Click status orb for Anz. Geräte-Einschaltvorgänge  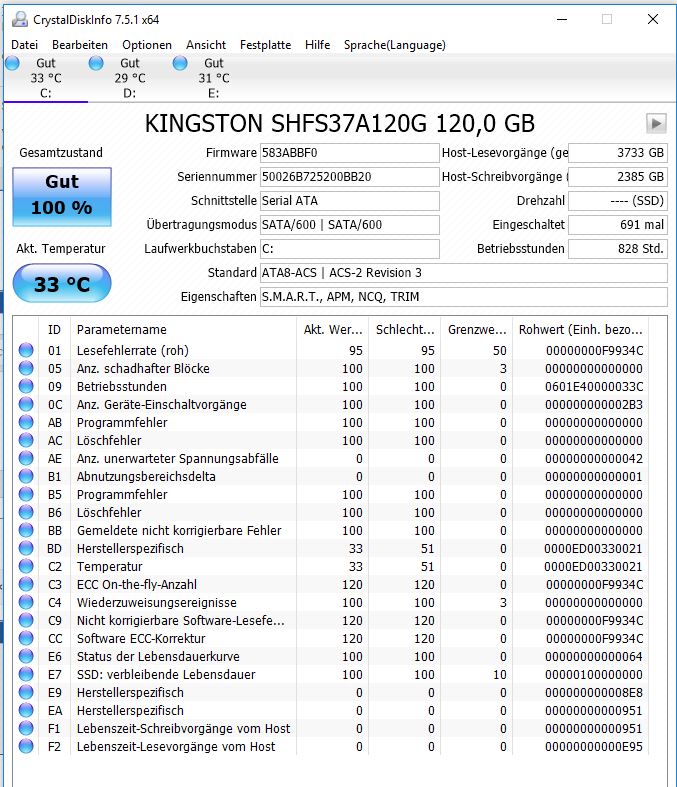pyautogui.click(x=26, y=404)
